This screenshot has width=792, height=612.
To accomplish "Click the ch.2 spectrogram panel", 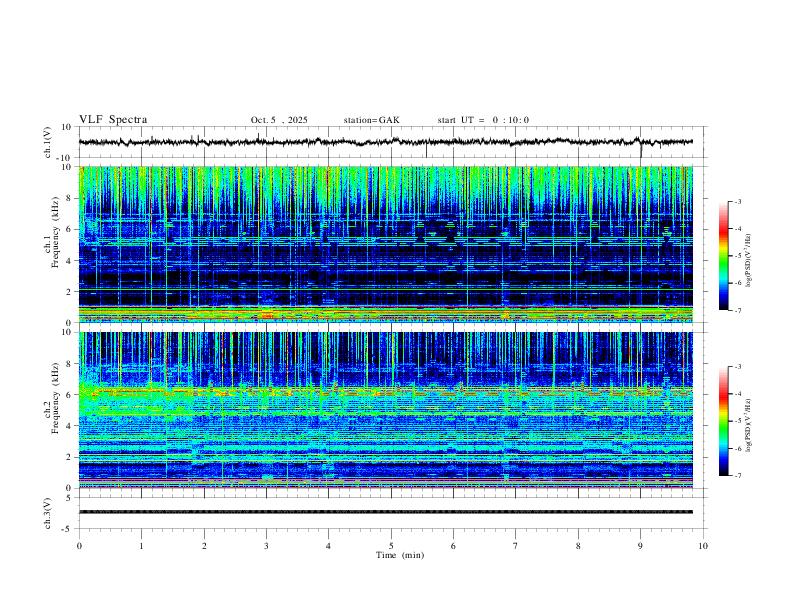I will click(x=386, y=410).
